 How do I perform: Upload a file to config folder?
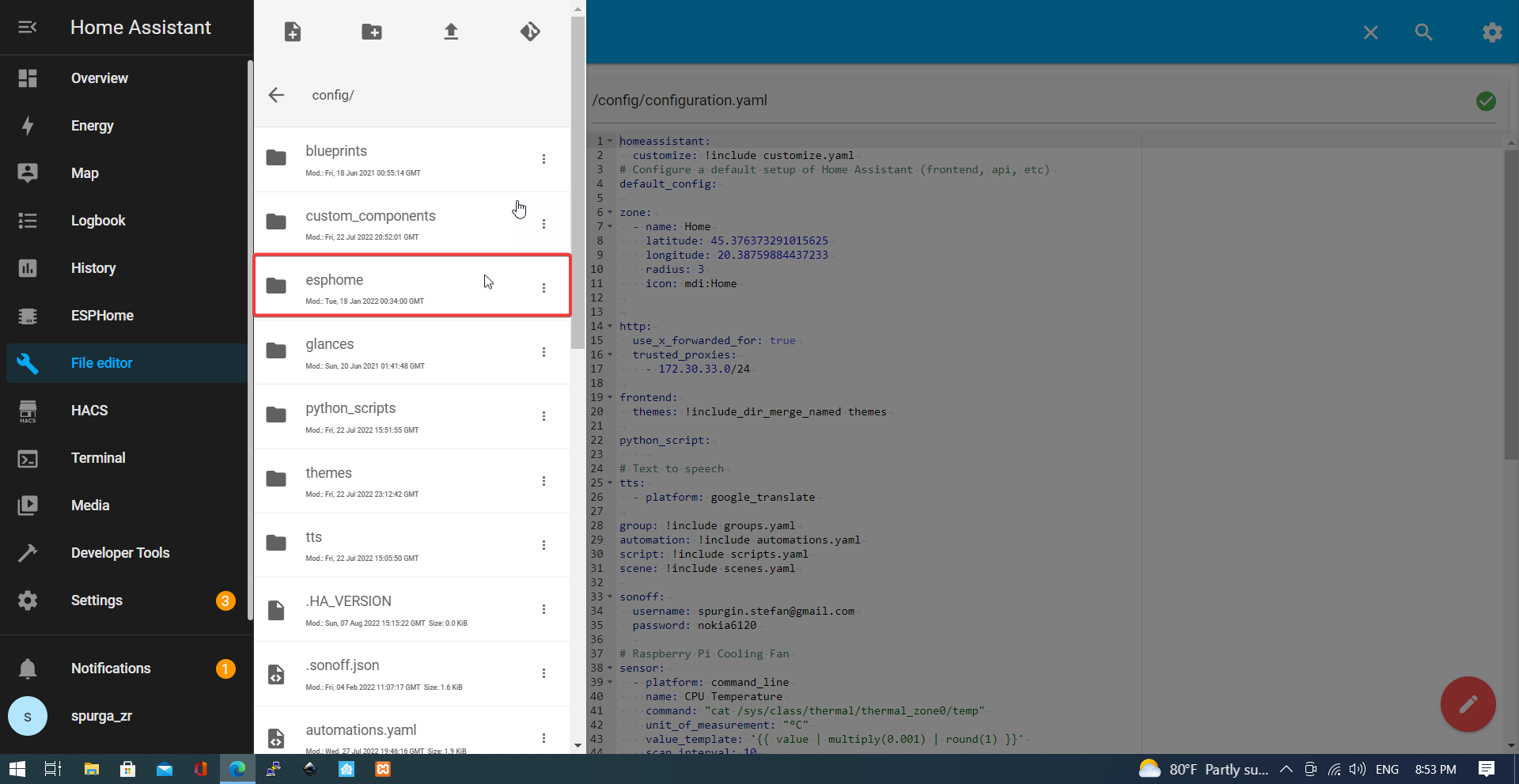[x=451, y=32]
